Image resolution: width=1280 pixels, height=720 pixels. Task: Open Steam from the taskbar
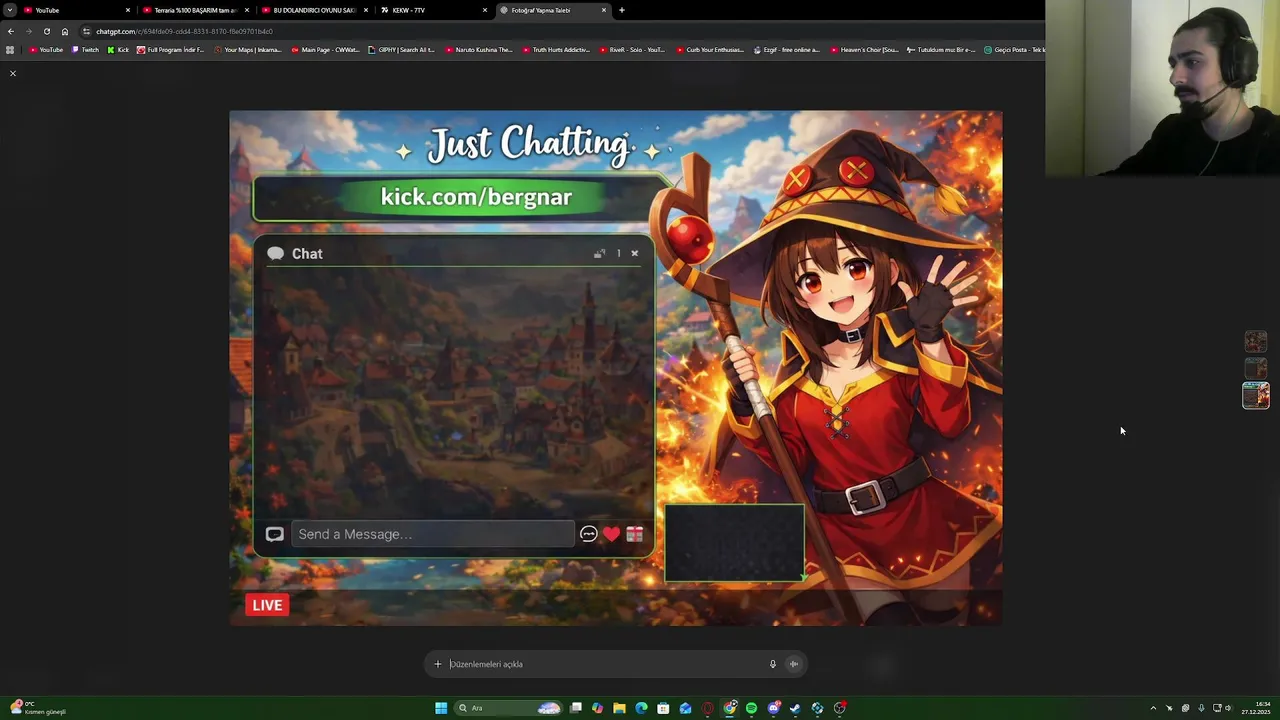pyautogui.click(x=795, y=708)
